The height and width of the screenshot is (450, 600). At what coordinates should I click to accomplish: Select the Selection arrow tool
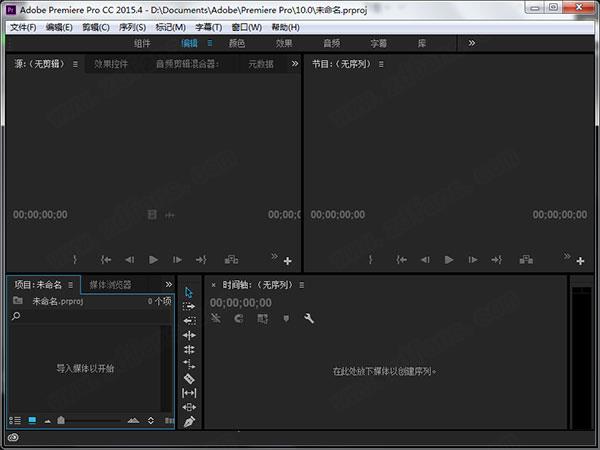point(189,292)
